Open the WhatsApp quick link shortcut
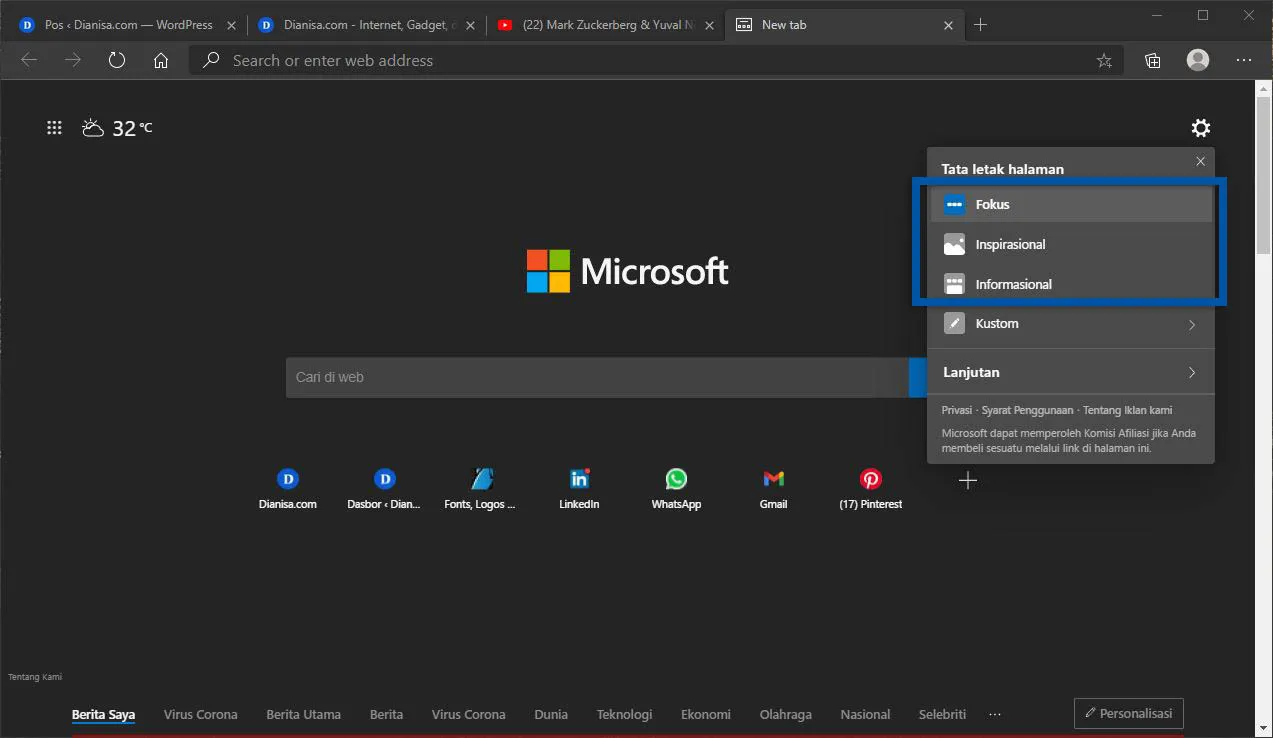The width and height of the screenshot is (1273, 738). click(x=675, y=478)
